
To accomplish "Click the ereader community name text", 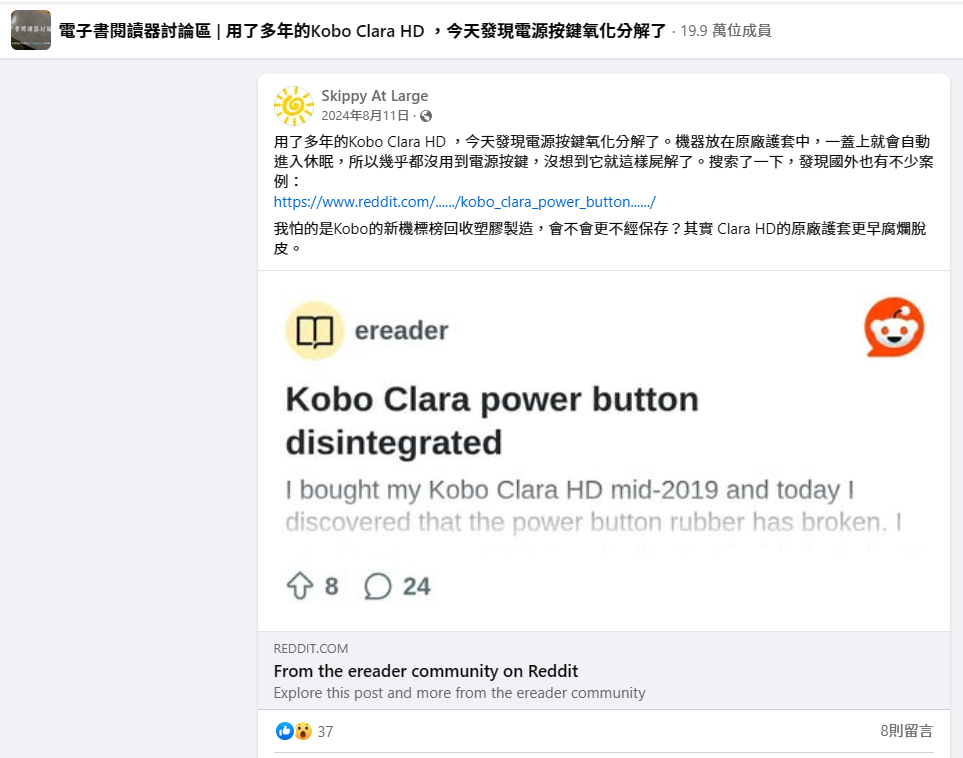I will click(402, 331).
